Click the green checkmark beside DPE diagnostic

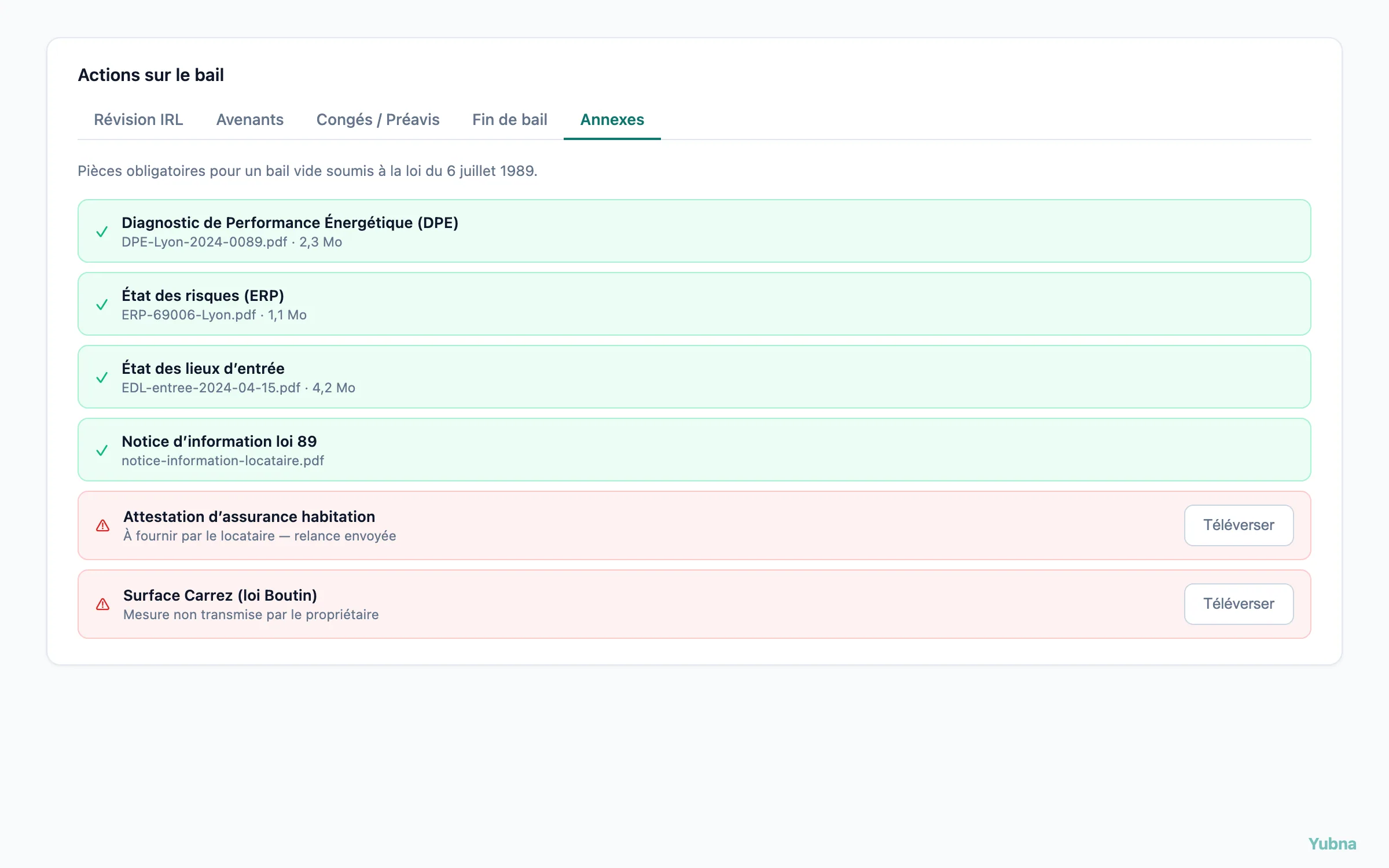pos(102,231)
